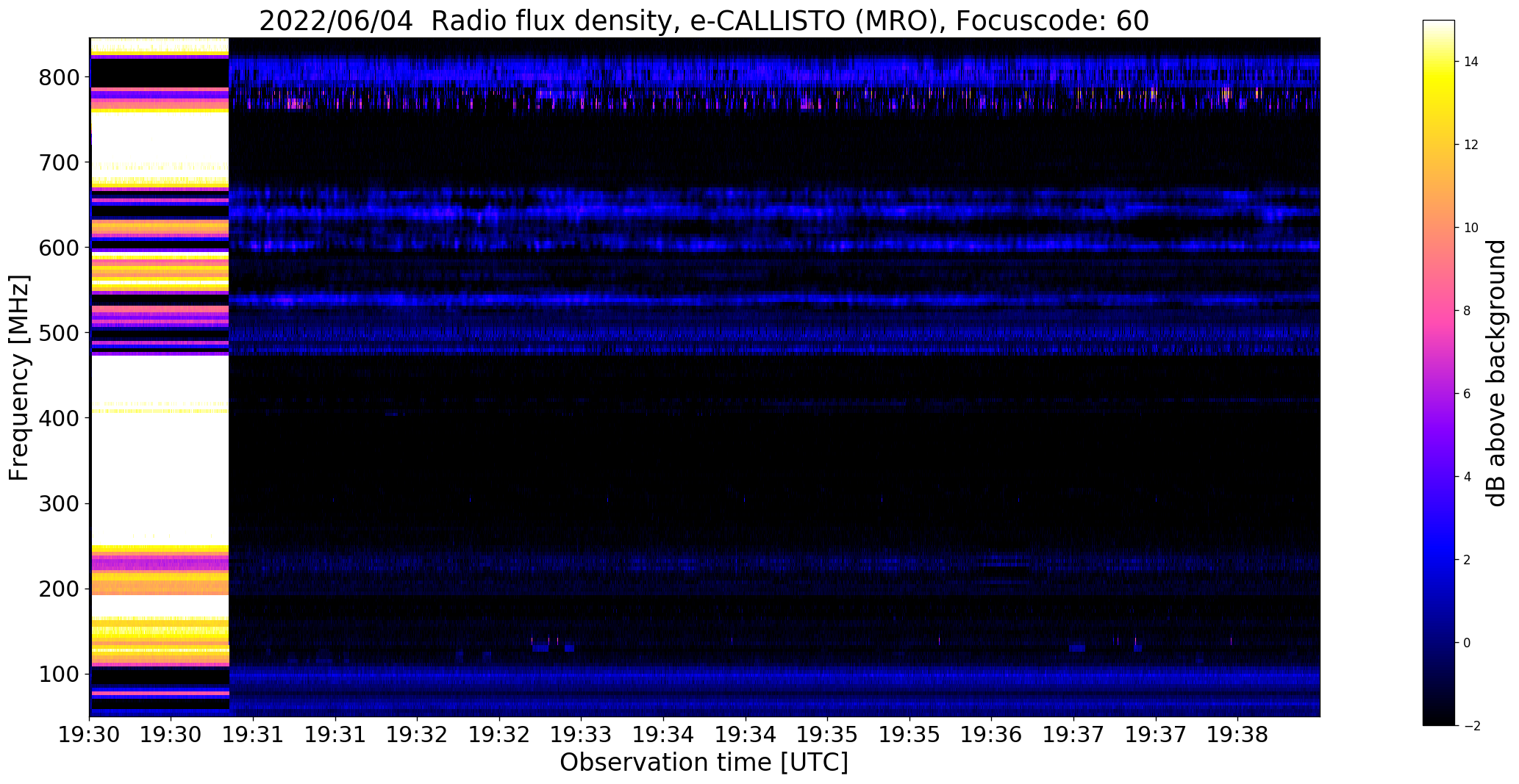Click the colorbar tick value 8

(x=1468, y=311)
